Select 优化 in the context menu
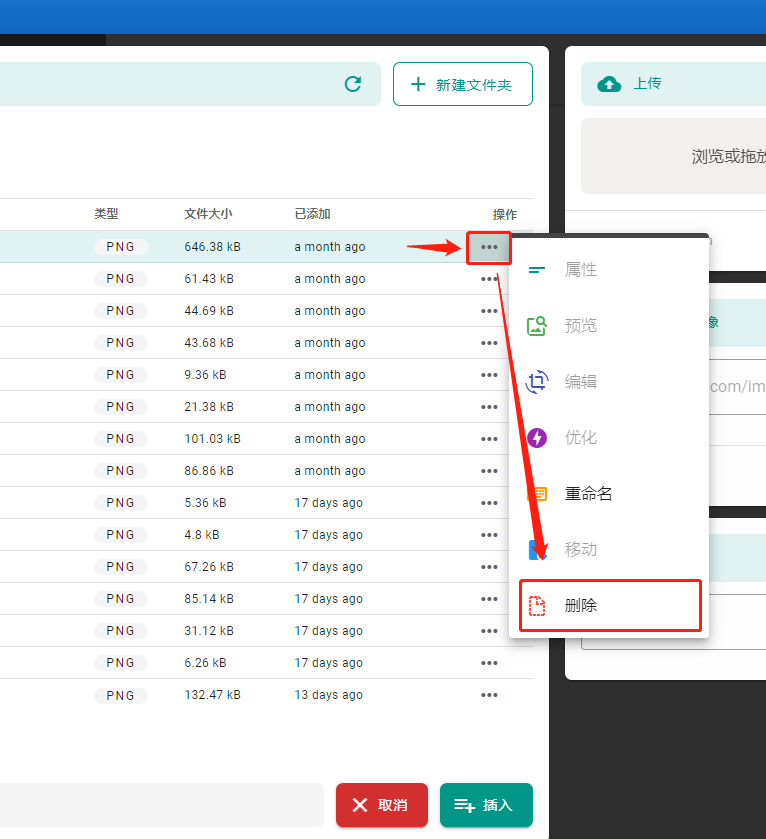The height and width of the screenshot is (839, 766). [x=609, y=438]
